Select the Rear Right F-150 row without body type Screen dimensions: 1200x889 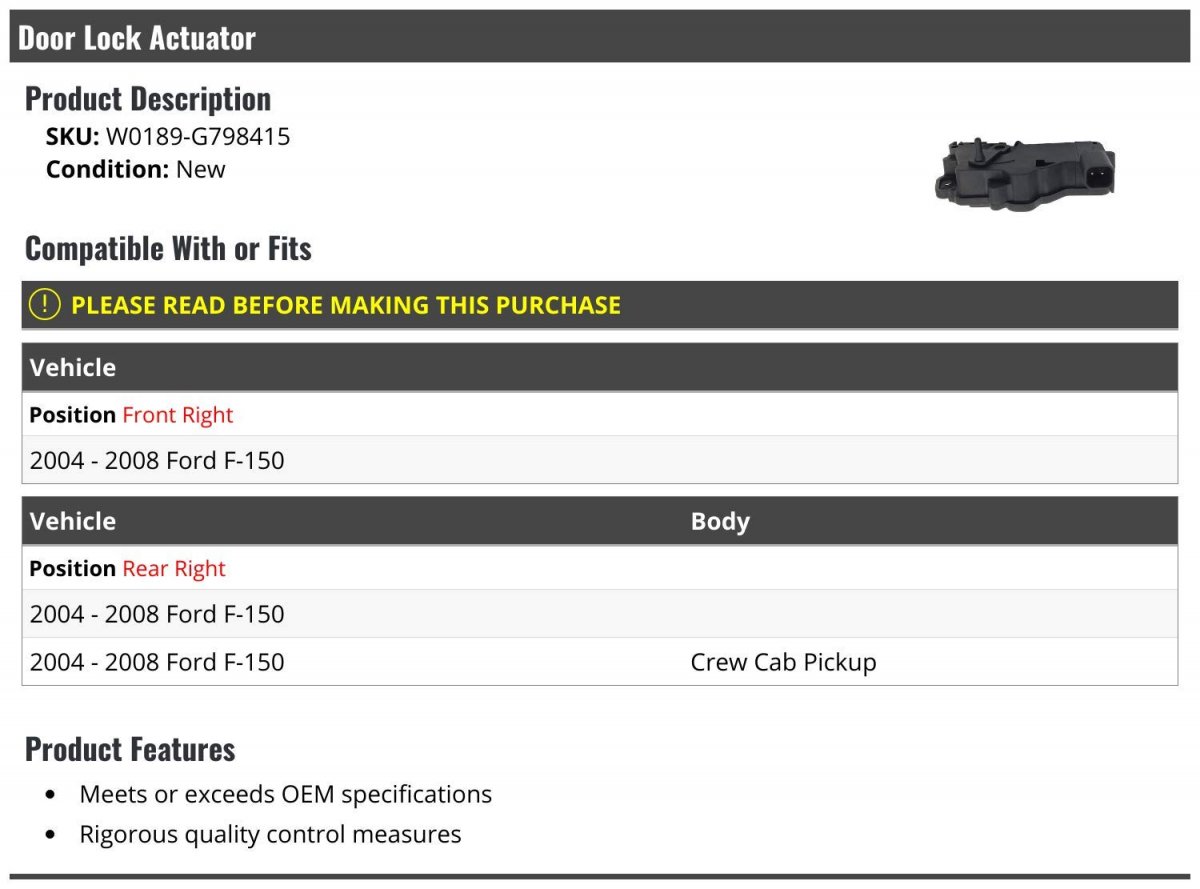coord(600,614)
